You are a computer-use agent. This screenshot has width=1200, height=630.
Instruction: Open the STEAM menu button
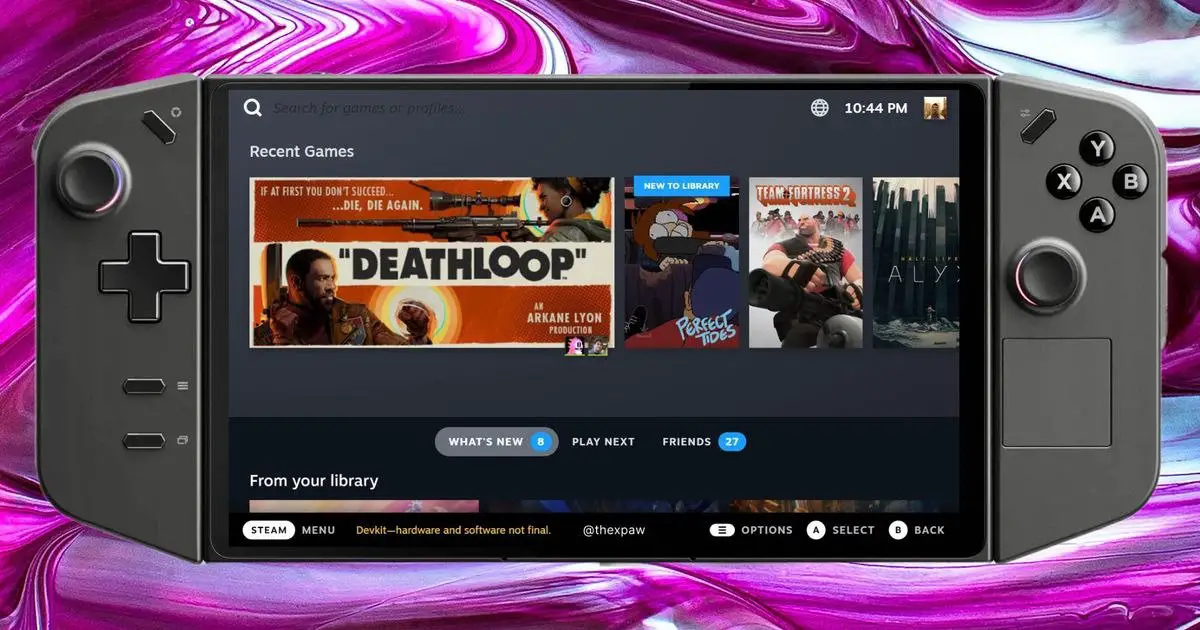click(269, 530)
